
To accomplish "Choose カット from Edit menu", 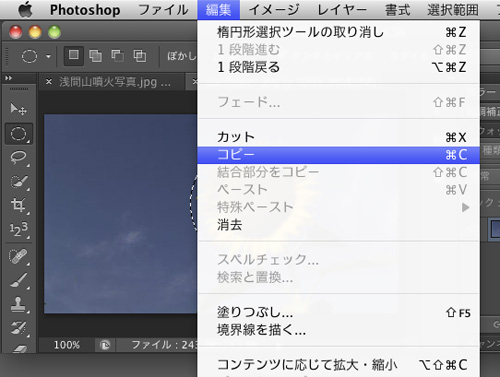I will pos(338,137).
